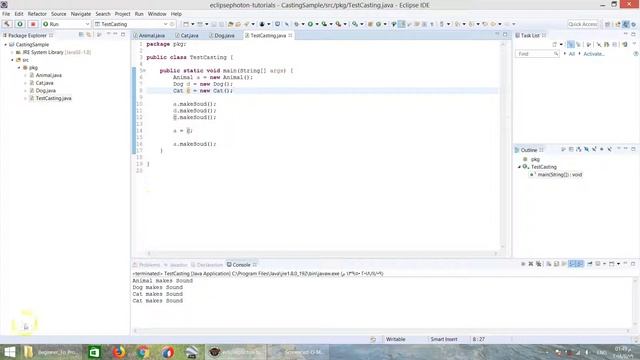Open the Run history dropdown arrow
The image size is (640, 360).
317,24
